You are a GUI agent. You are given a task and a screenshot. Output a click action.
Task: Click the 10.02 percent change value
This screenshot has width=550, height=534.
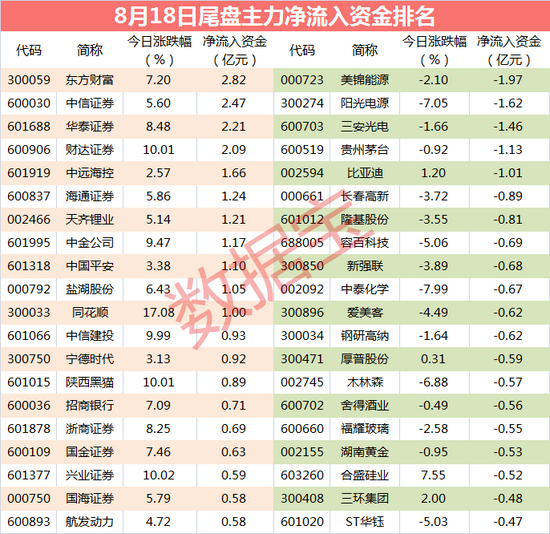point(159,475)
